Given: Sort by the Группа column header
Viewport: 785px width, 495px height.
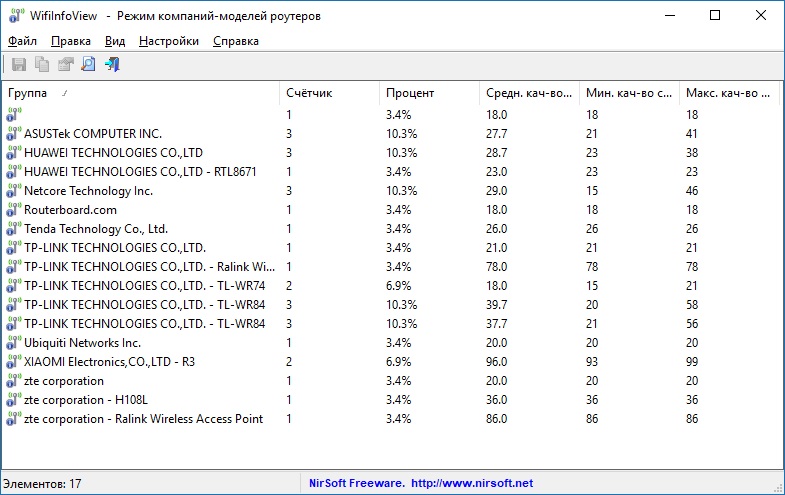Looking at the screenshot, I should tap(141, 93).
